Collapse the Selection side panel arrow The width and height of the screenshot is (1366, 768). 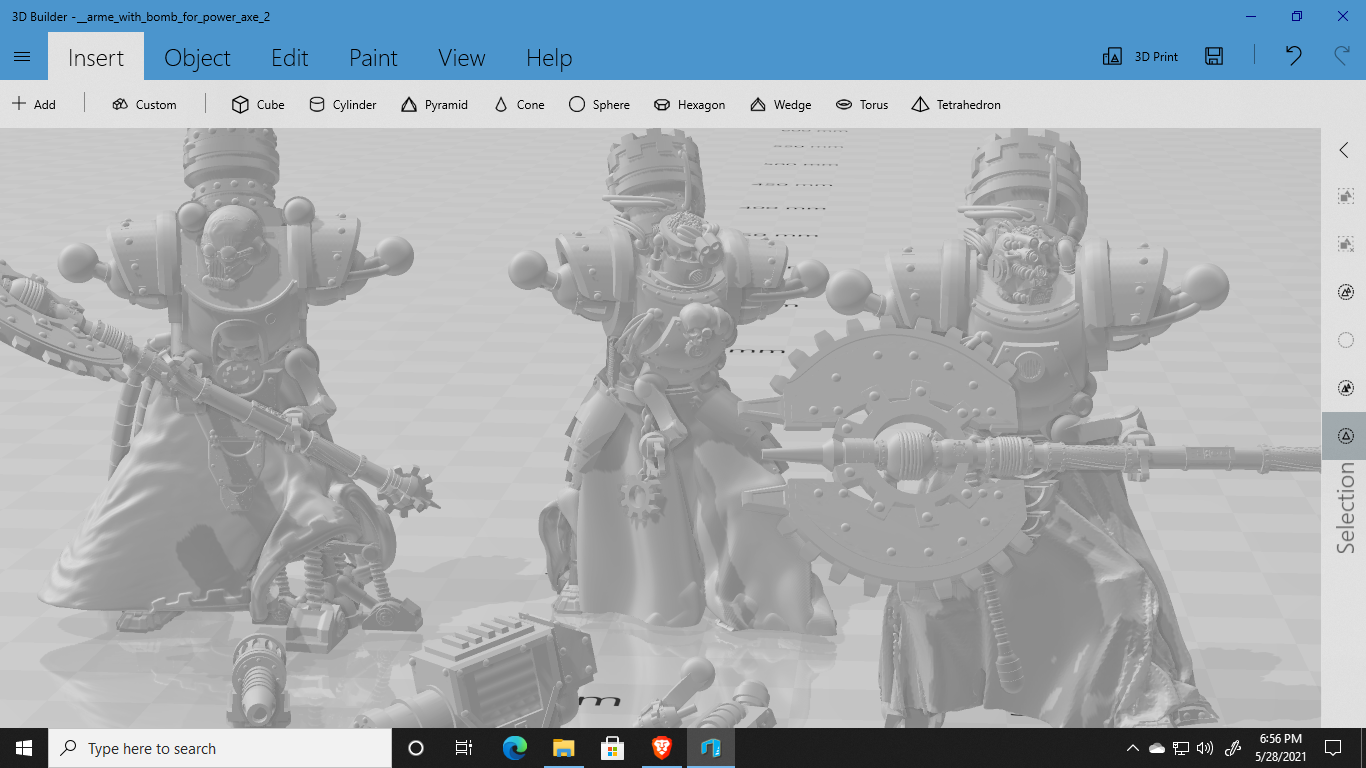1344,150
